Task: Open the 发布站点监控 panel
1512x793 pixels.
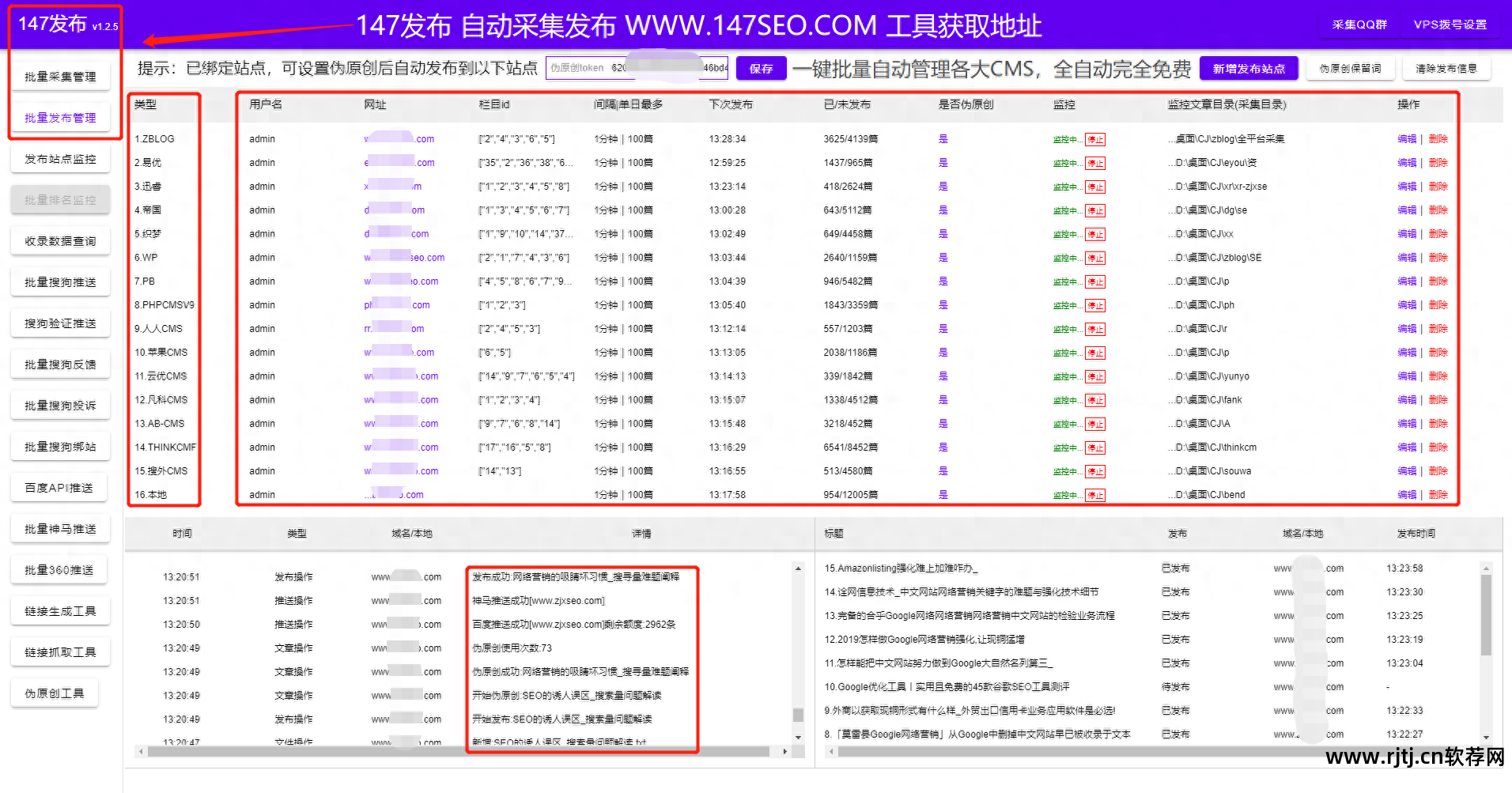Action: 61,158
